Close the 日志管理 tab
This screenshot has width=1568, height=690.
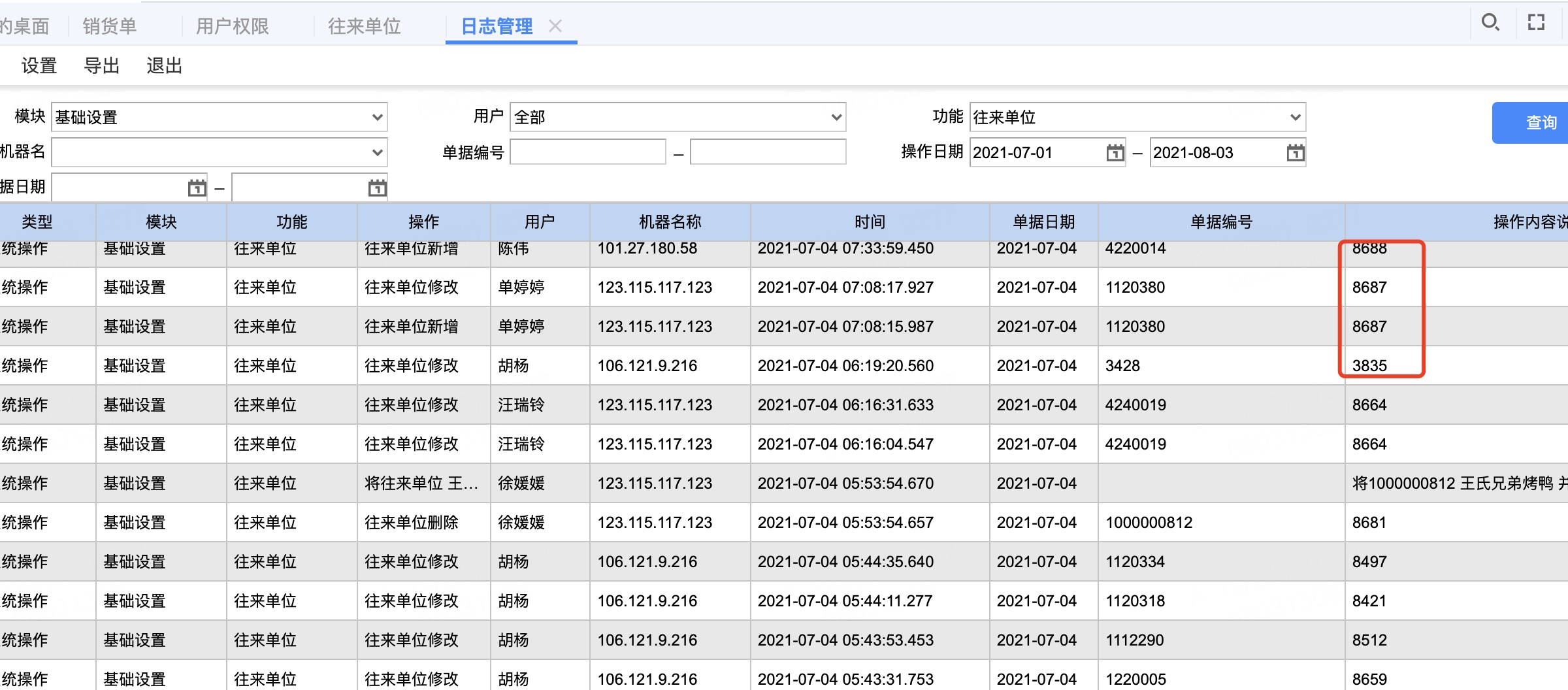coord(555,26)
